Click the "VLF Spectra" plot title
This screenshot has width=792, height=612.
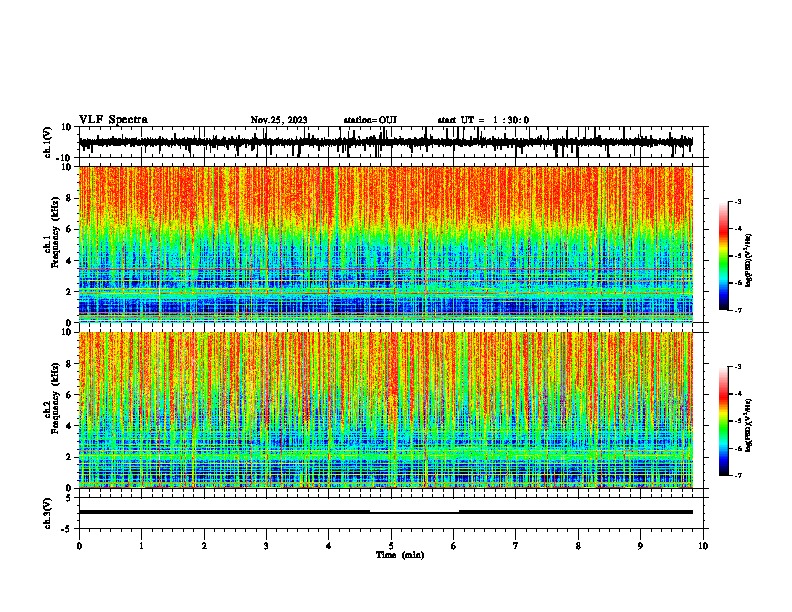click(113, 120)
